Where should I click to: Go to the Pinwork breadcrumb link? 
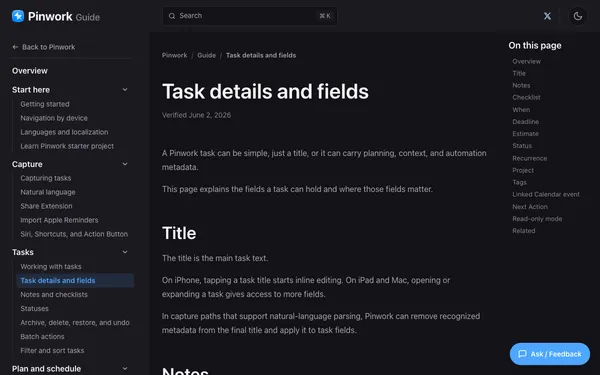click(174, 55)
